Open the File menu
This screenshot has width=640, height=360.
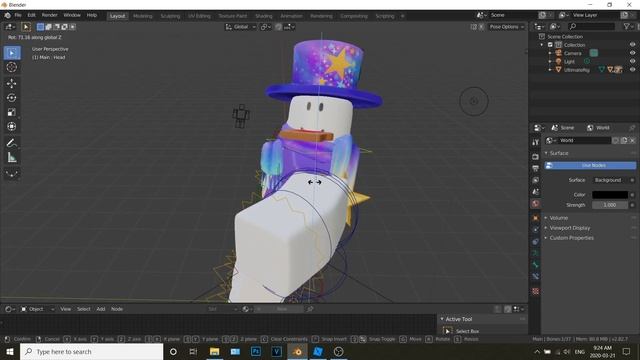(x=18, y=15)
